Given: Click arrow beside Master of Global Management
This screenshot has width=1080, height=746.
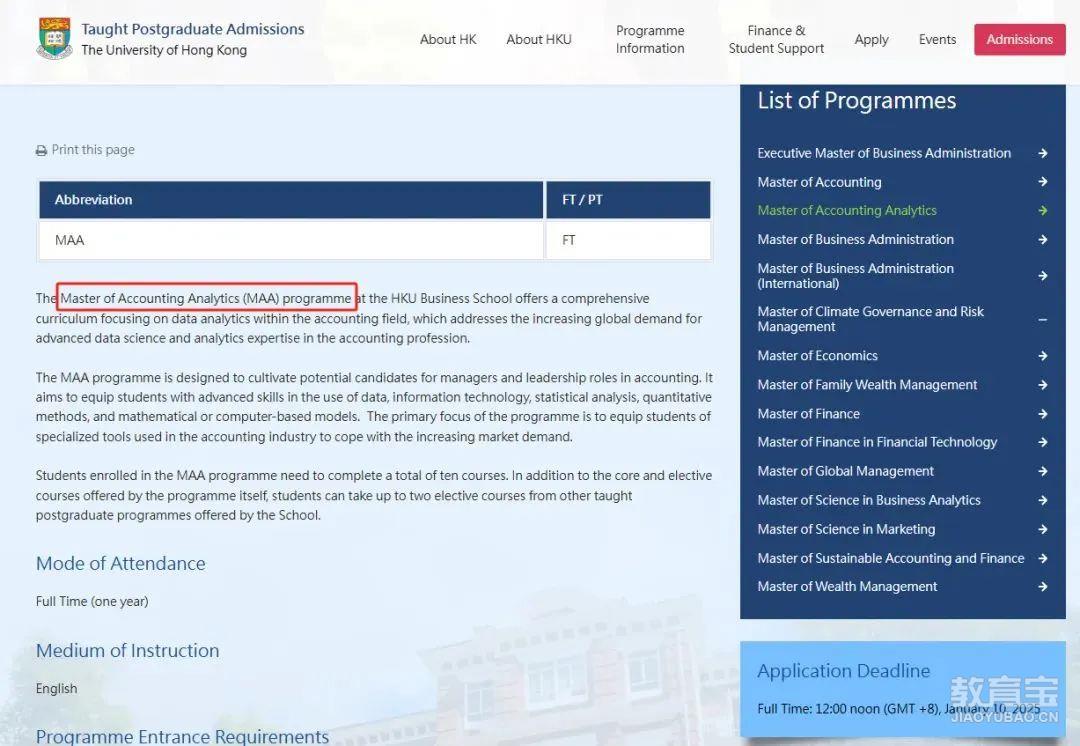Looking at the screenshot, I should [1043, 471].
